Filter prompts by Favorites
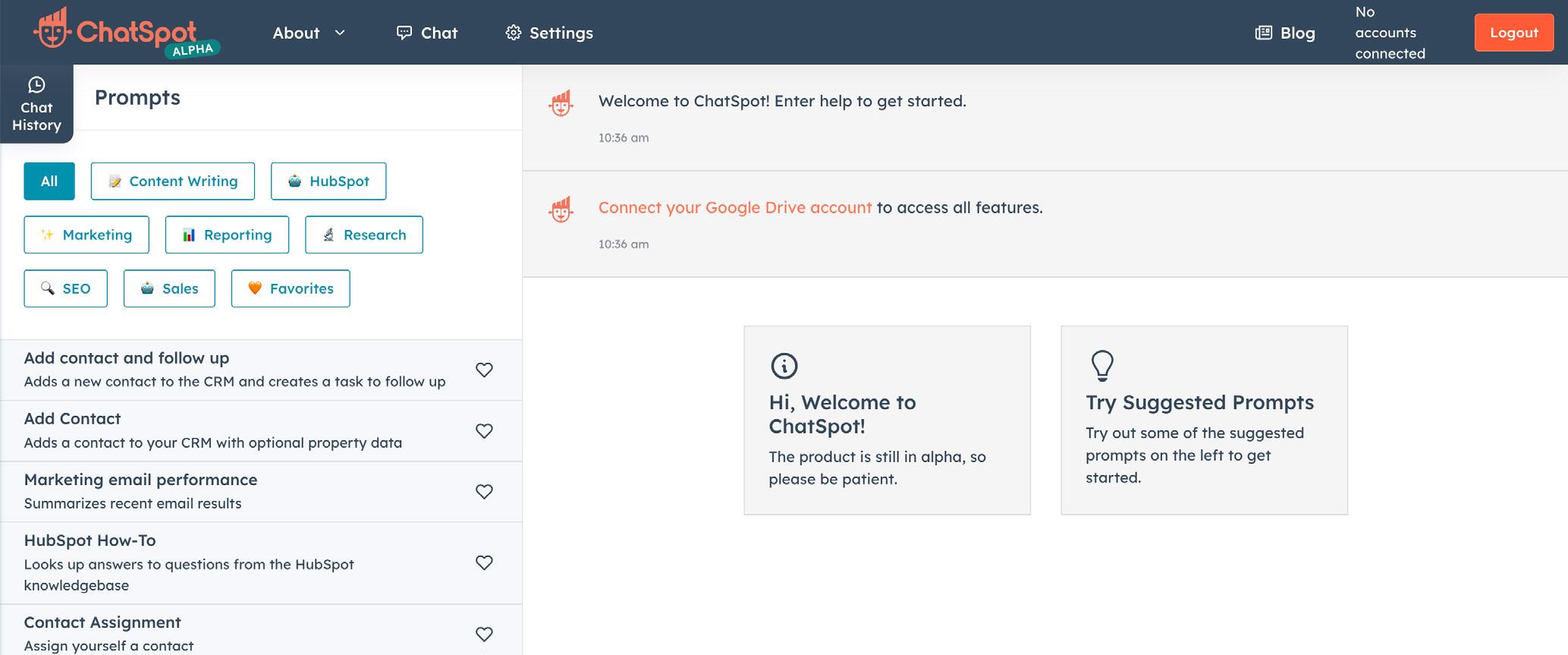1568x655 pixels. (291, 288)
